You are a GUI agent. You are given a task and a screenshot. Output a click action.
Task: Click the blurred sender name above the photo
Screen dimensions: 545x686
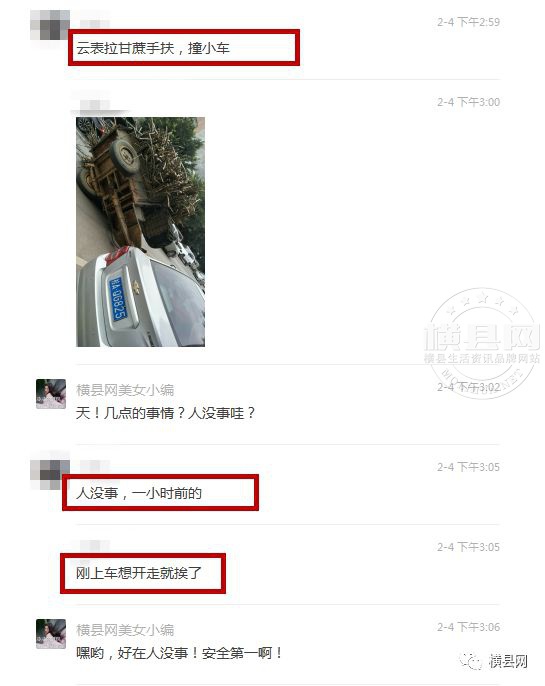(94, 105)
